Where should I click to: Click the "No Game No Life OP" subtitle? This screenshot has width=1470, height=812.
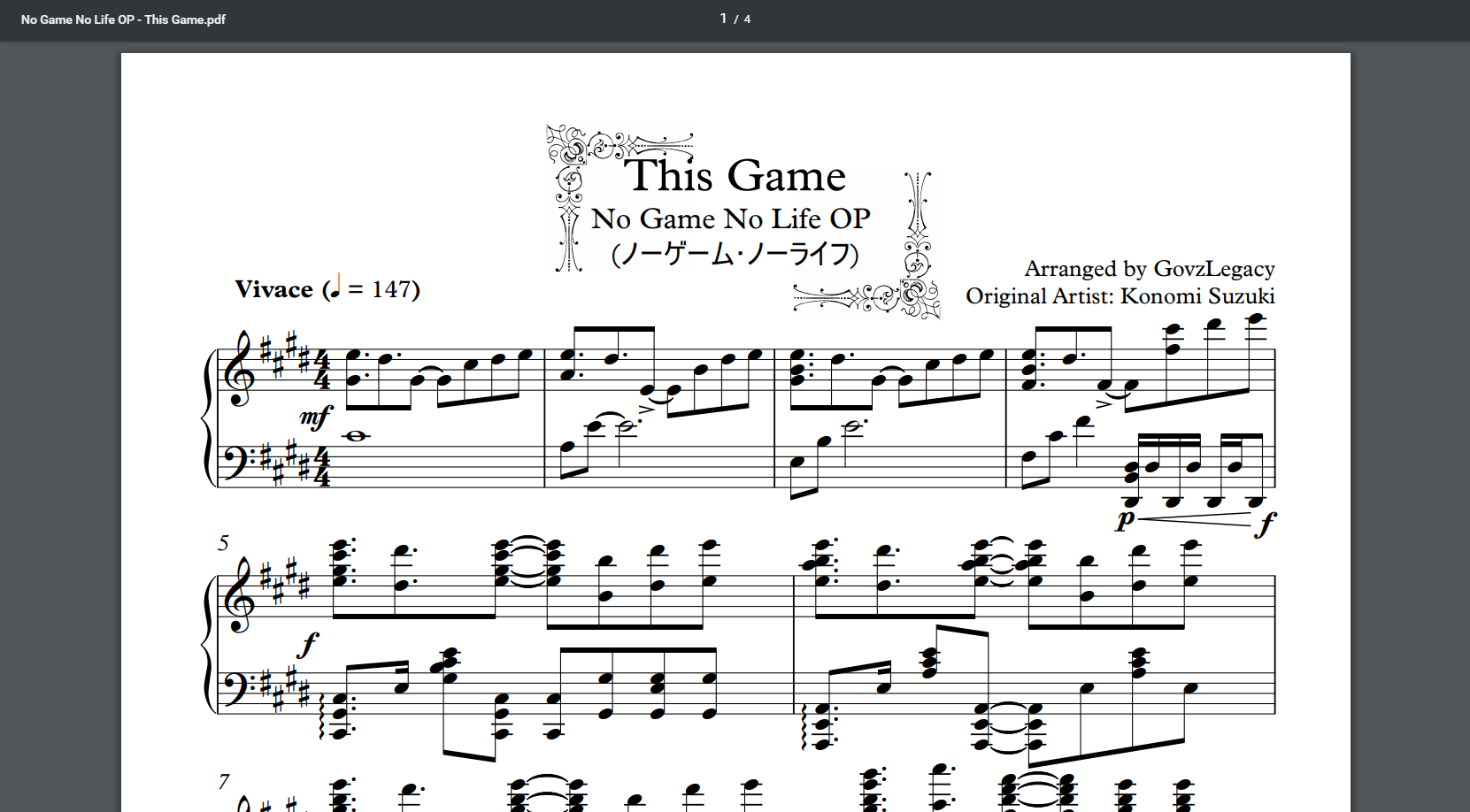tap(731, 218)
